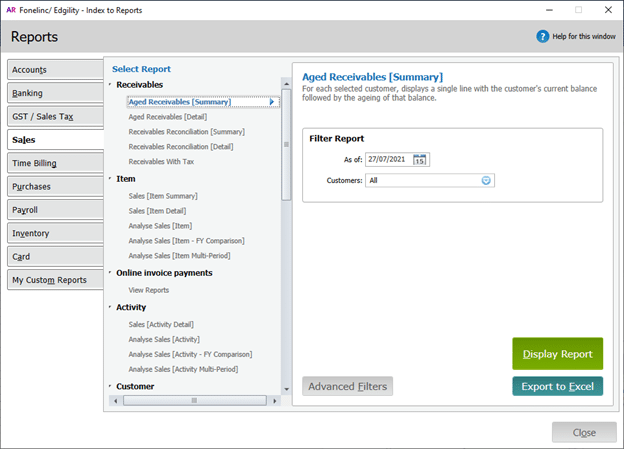The height and width of the screenshot is (449, 624).
Task: Open the Customers dropdown list
Action: click(487, 181)
